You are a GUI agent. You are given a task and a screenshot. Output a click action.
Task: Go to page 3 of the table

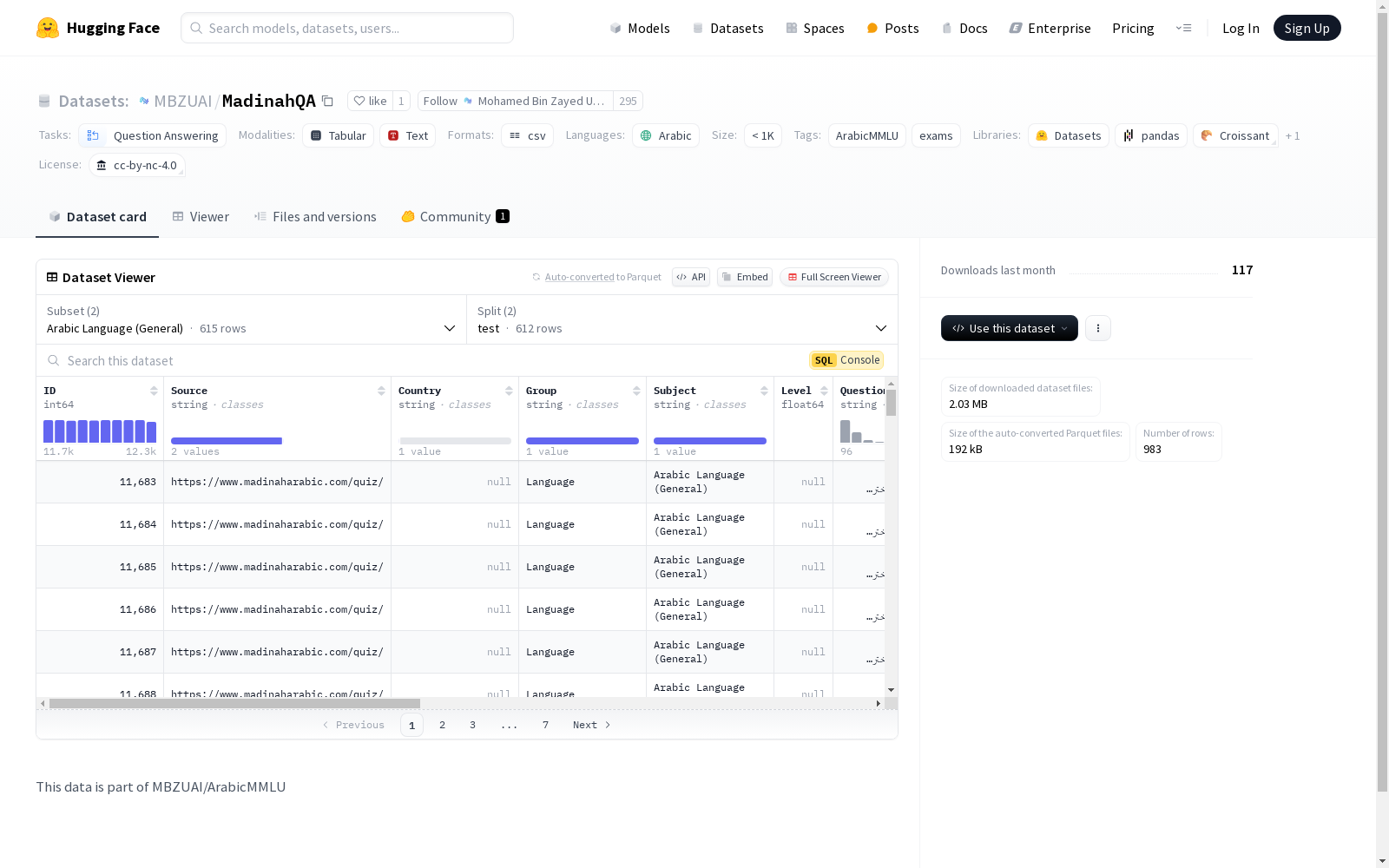[x=473, y=725]
